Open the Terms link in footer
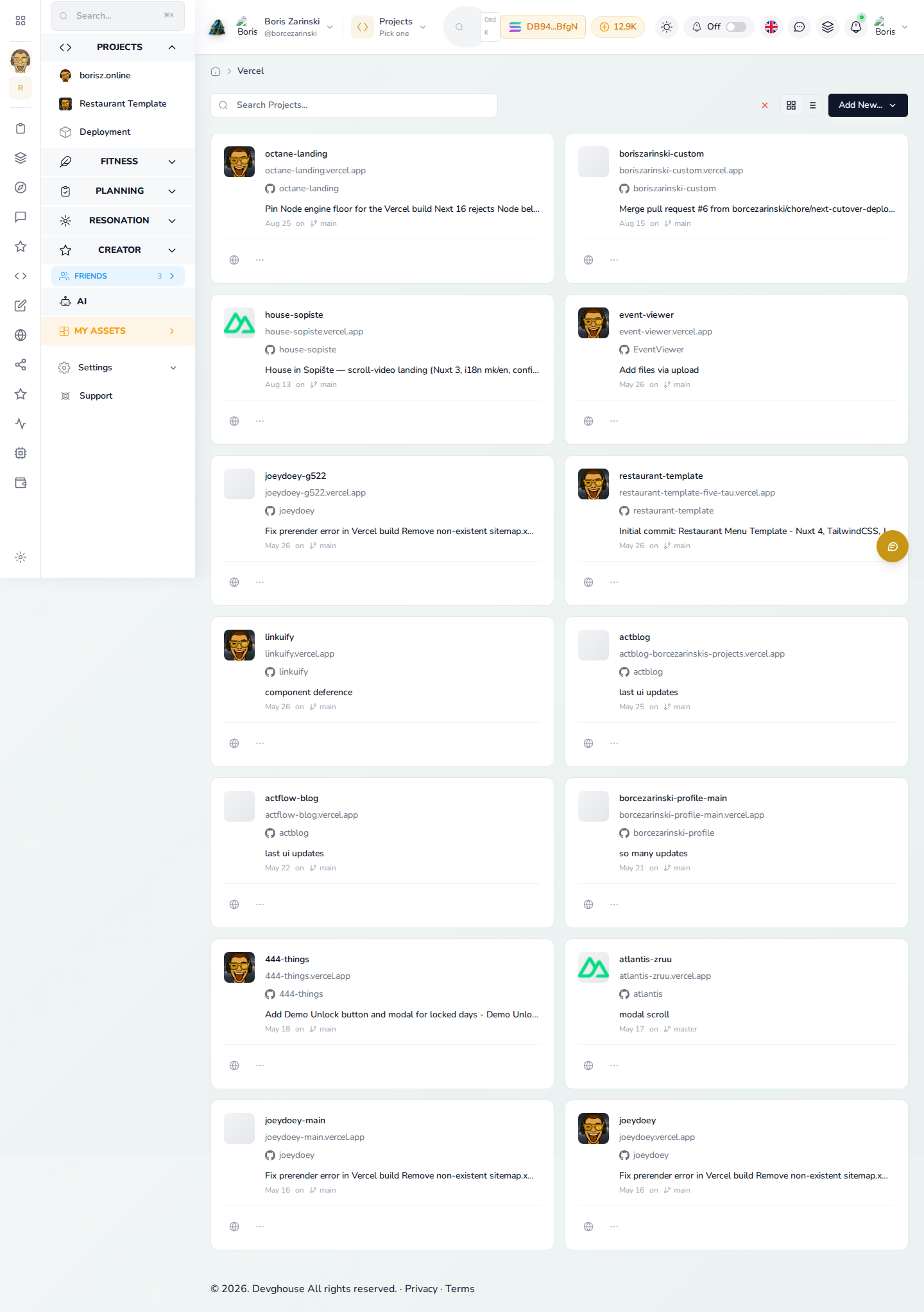Image resolution: width=924 pixels, height=1312 pixels. click(x=460, y=1289)
